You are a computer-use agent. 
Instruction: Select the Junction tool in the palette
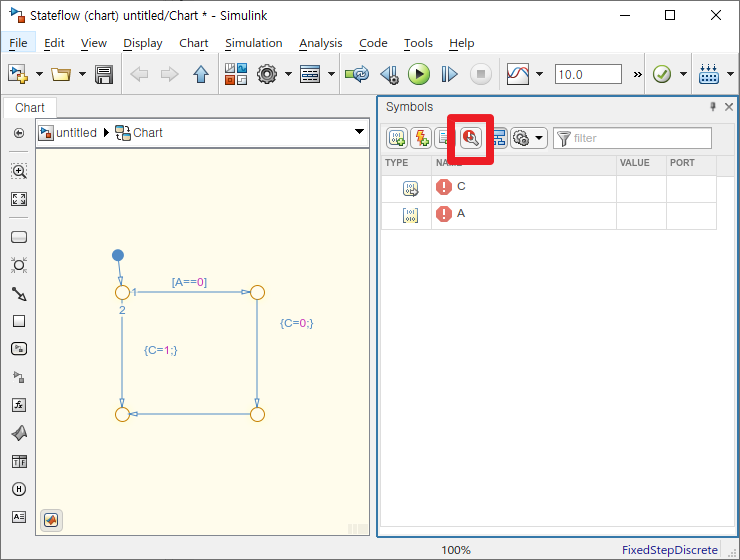pos(19,265)
